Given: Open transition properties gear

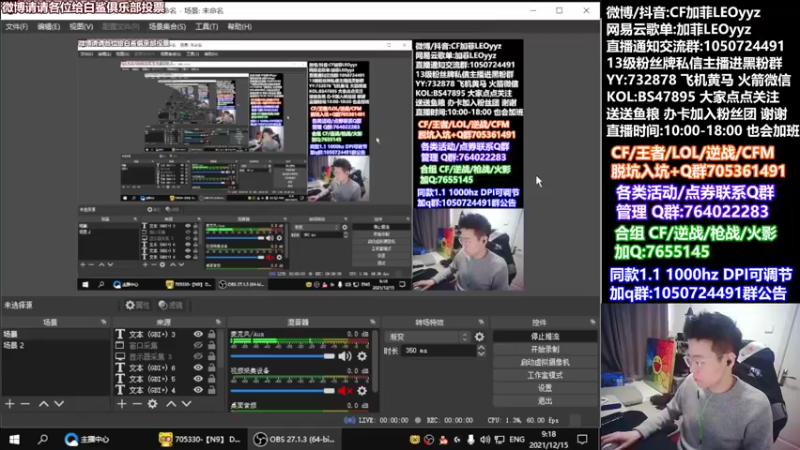Looking at the screenshot, I should pos(479,337).
